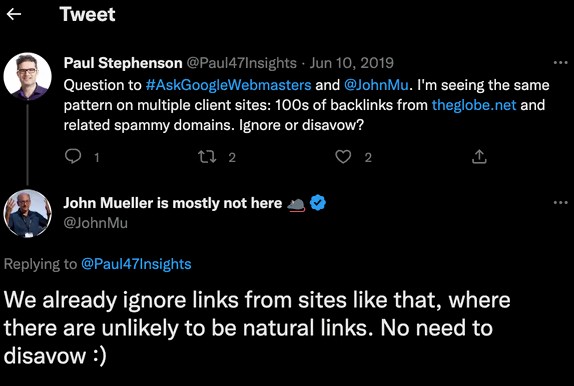Open reply on Paul Stephenson's tweet
Image resolution: width=574 pixels, height=386 pixels.
(x=73, y=156)
